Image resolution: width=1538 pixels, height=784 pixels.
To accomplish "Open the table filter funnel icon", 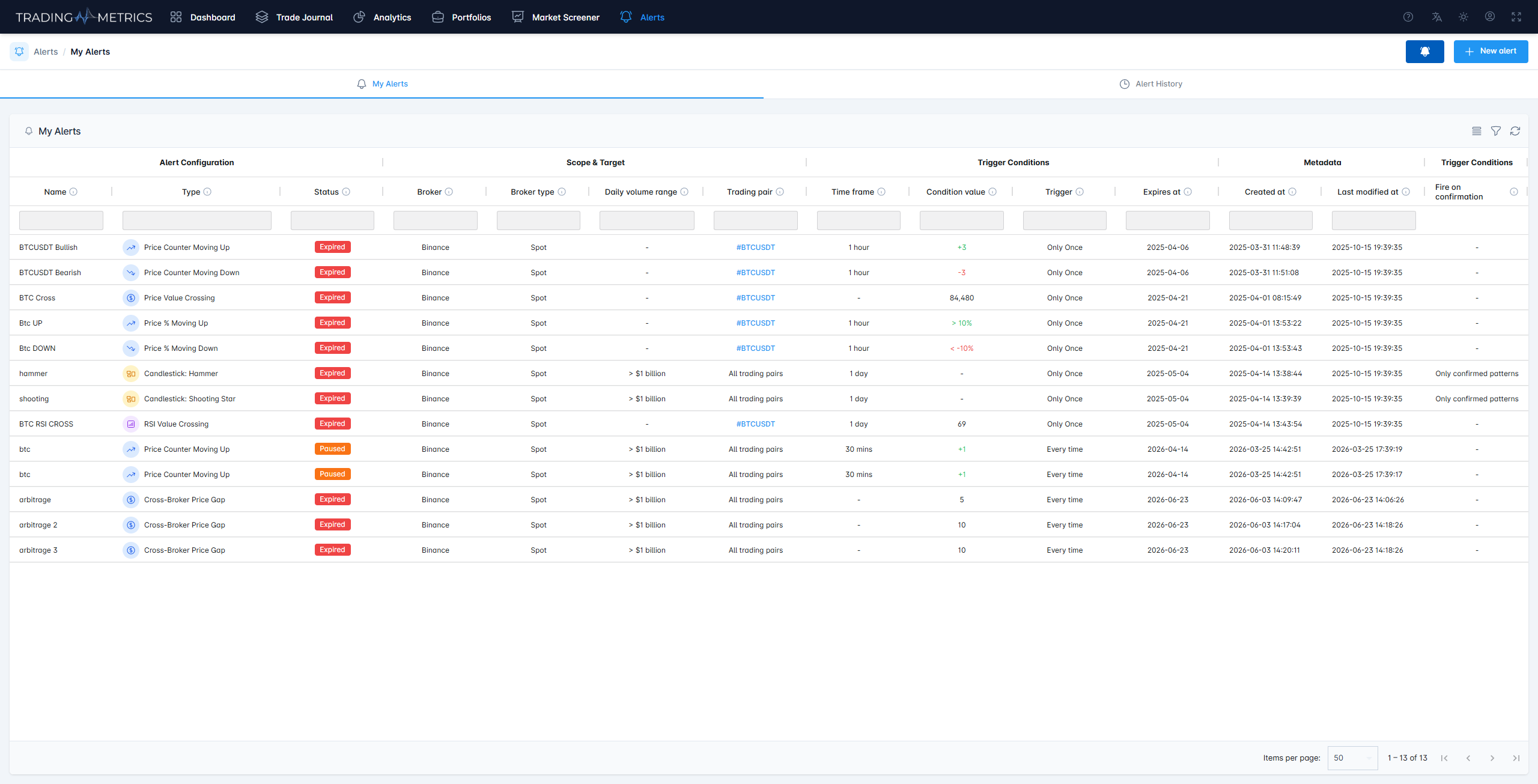I will click(x=1496, y=131).
